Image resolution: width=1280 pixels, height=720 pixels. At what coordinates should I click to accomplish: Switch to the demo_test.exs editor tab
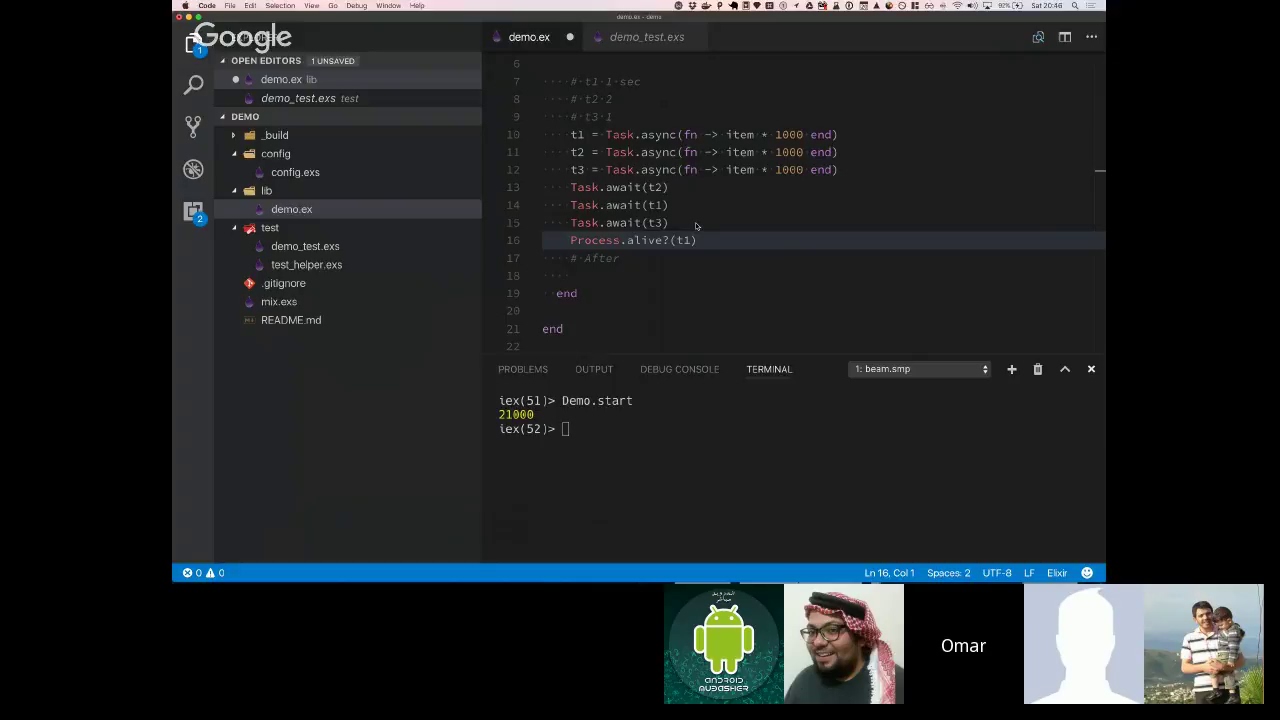pos(647,37)
